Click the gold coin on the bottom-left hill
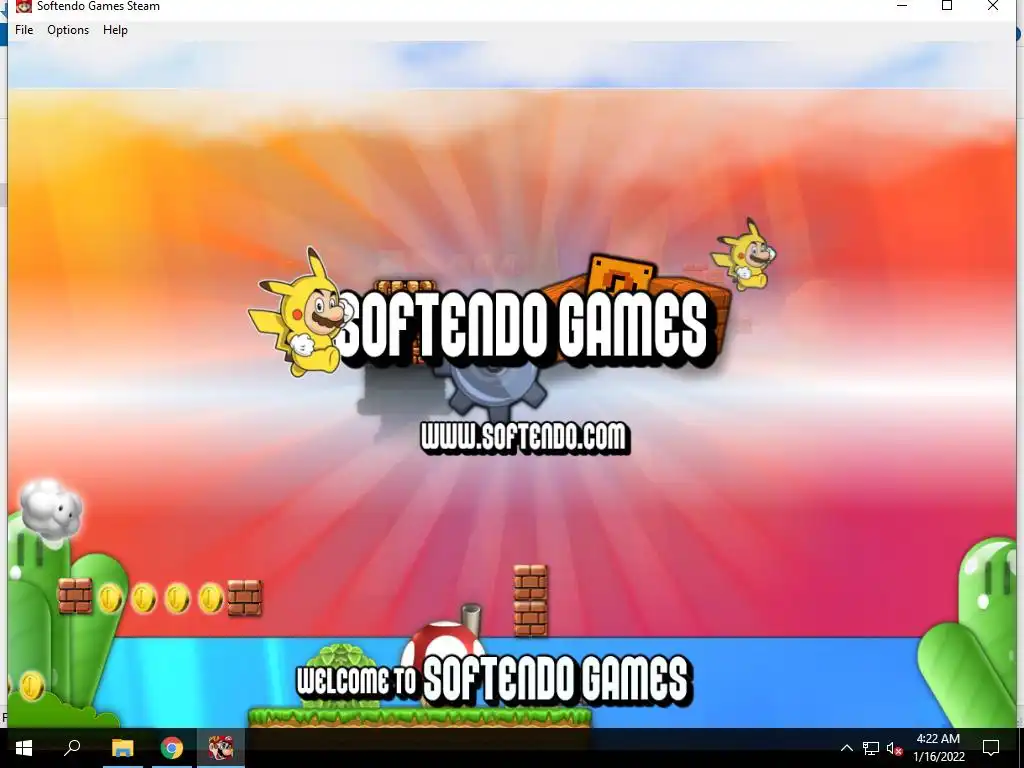This screenshot has height=768, width=1024. (x=31, y=686)
